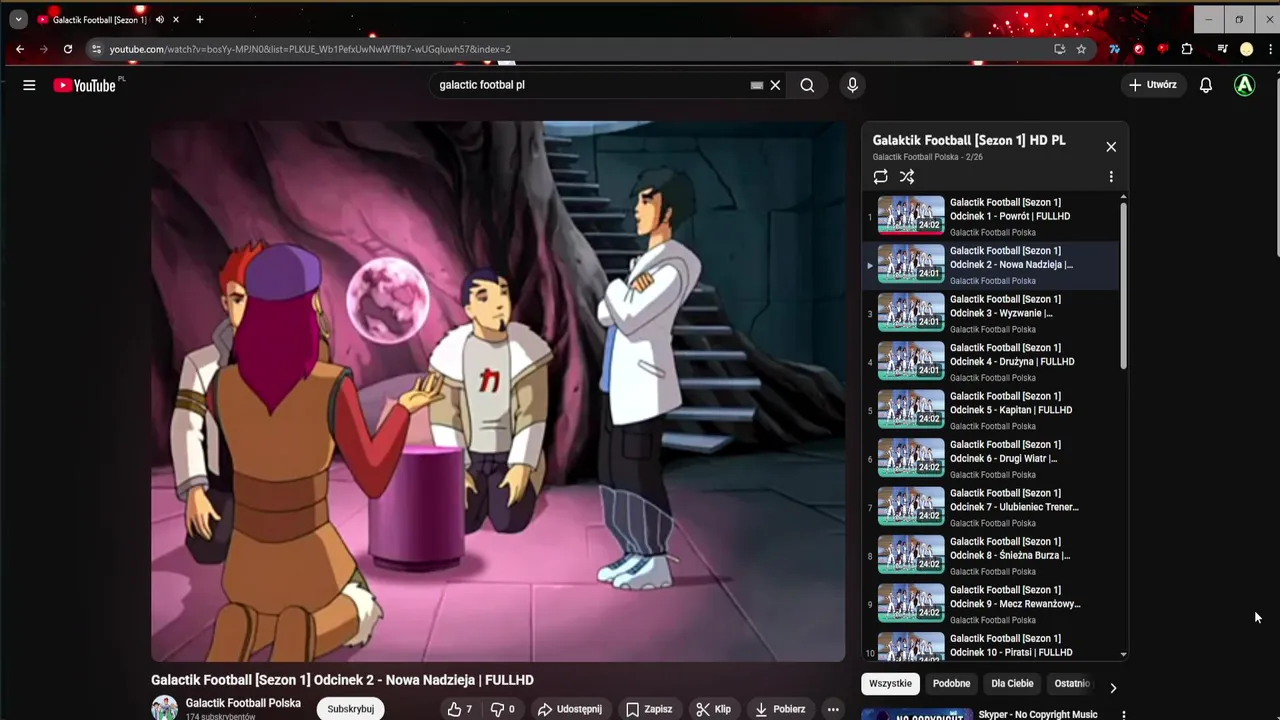The width and height of the screenshot is (1280, 720).
Task: Download the video with Pobierz
Action: tap(780, 709)
